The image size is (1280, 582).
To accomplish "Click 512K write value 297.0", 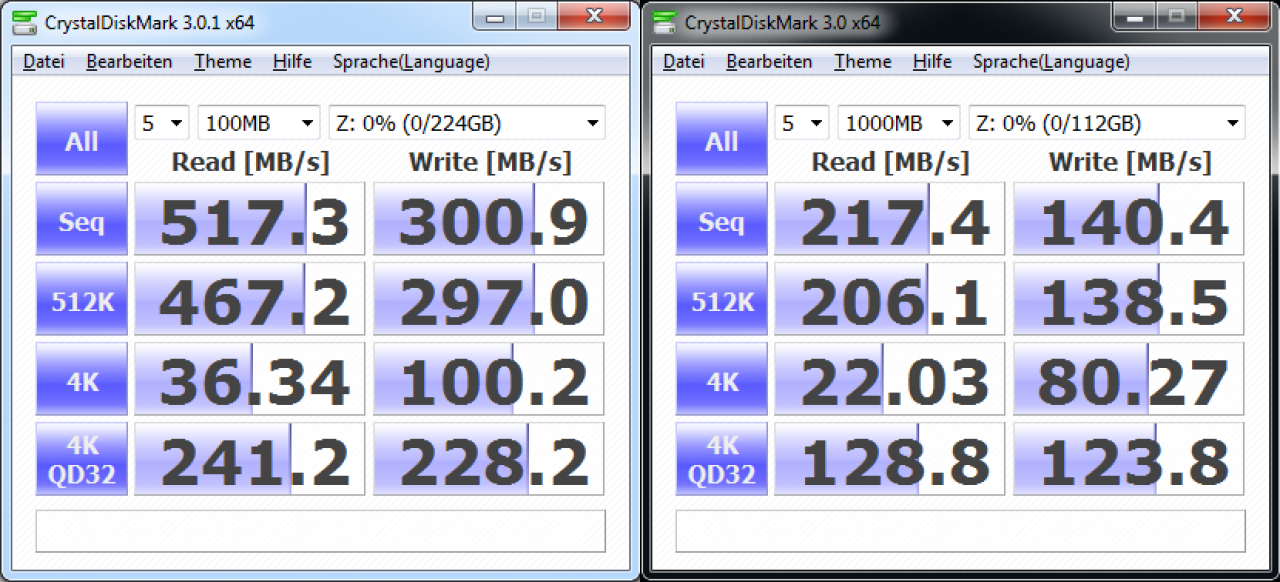I will (490, 299).
